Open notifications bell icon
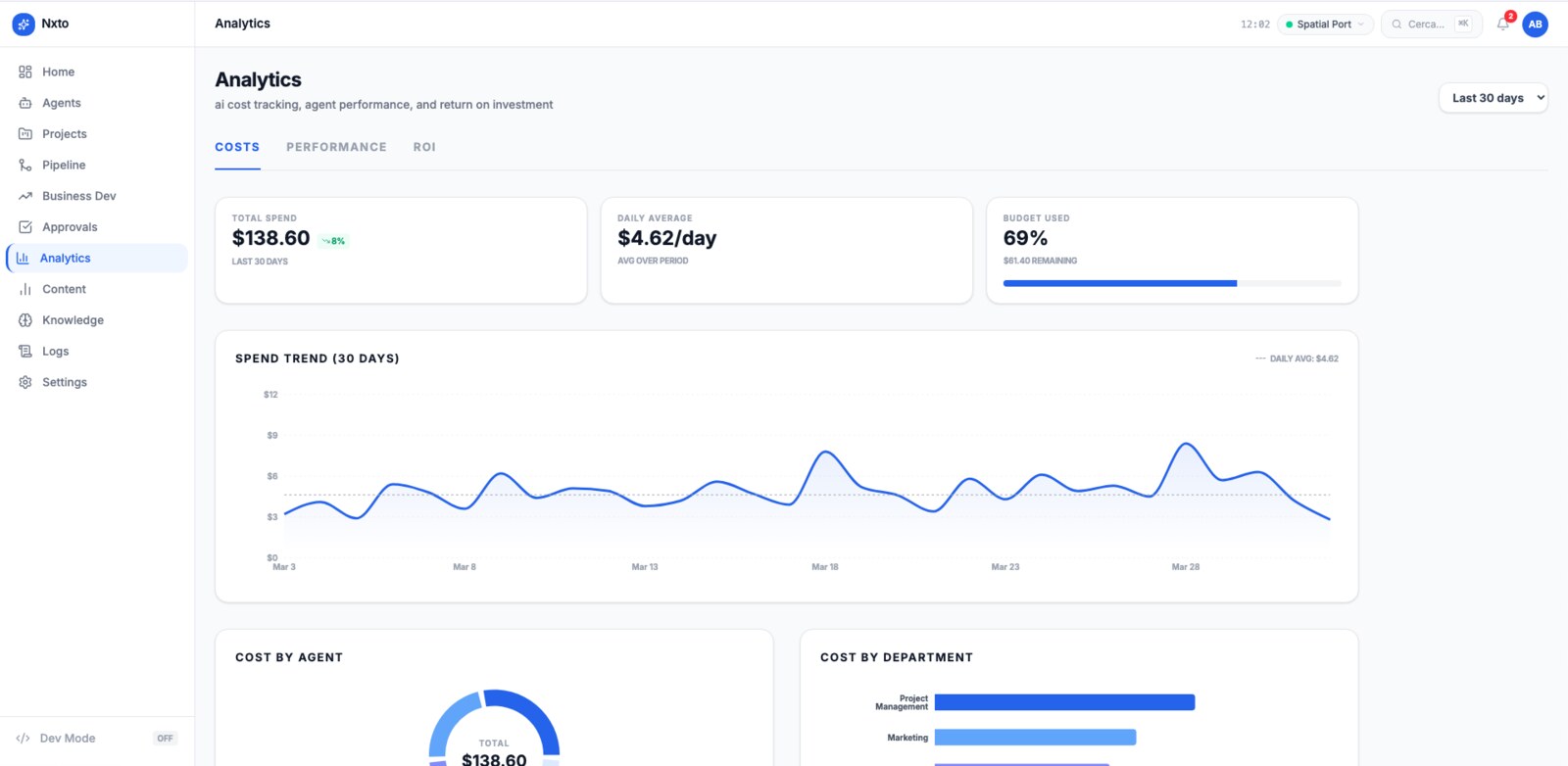 coord(1502,24)
